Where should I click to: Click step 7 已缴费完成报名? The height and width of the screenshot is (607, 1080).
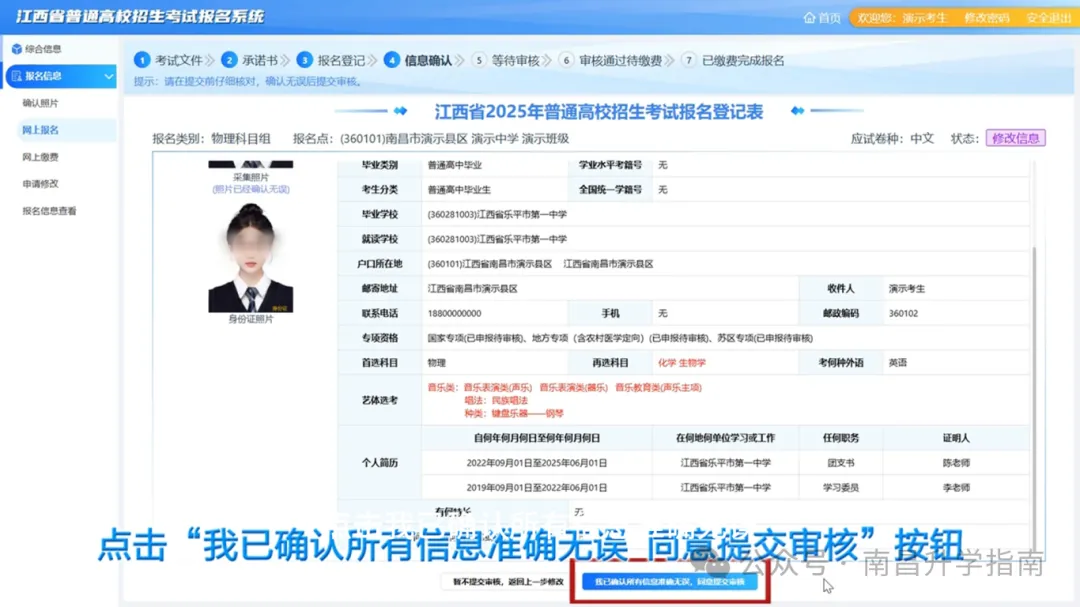click(733, 61)
